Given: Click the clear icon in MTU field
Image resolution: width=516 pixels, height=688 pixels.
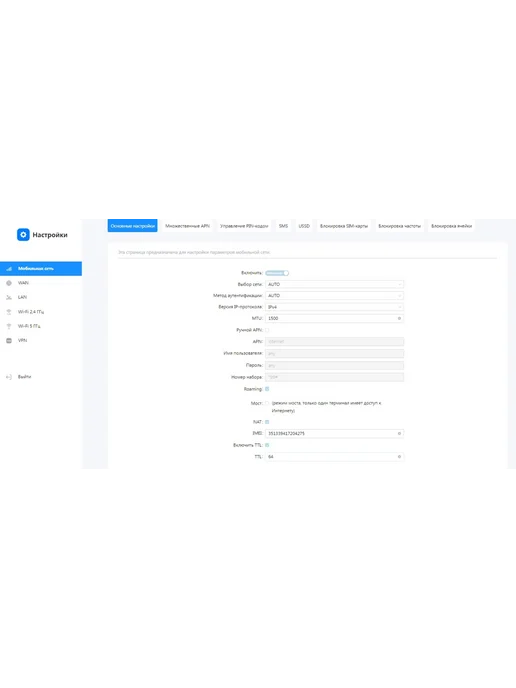Looking at the screenshot, I should [x=399, y=319].
